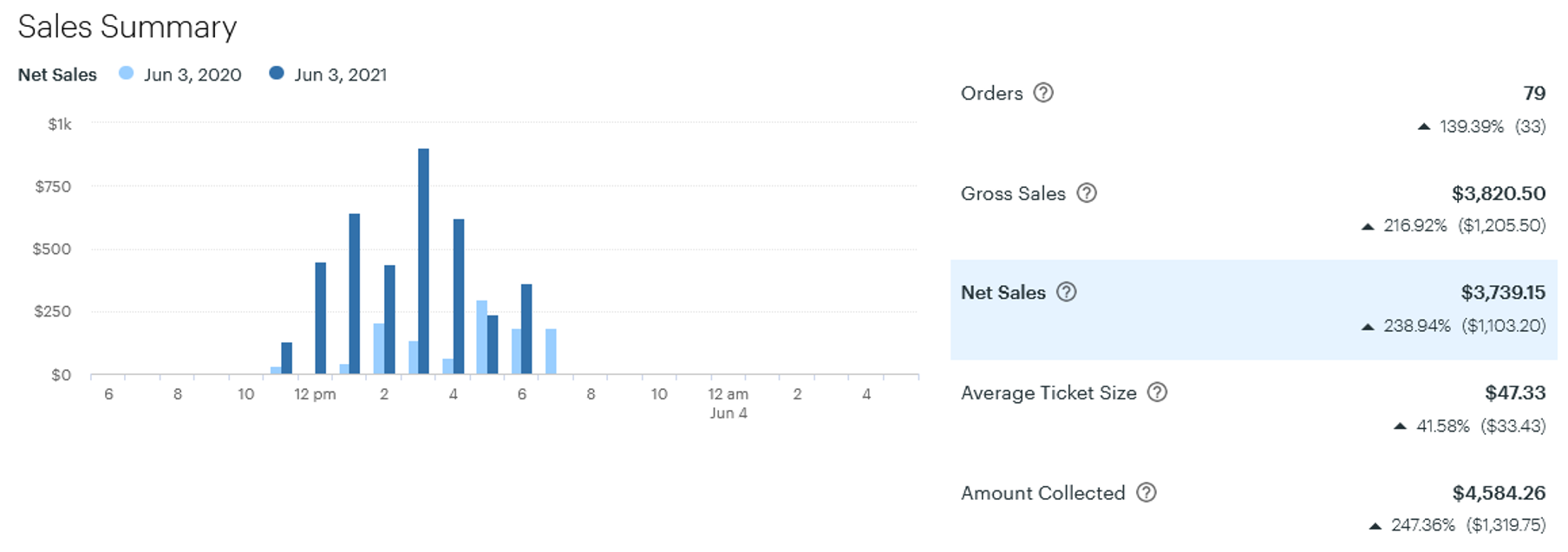Image resolution: width=1568 pixels, height=552 pixels.
Task: Select the Gross Sales metric label
Action: 1012,194
